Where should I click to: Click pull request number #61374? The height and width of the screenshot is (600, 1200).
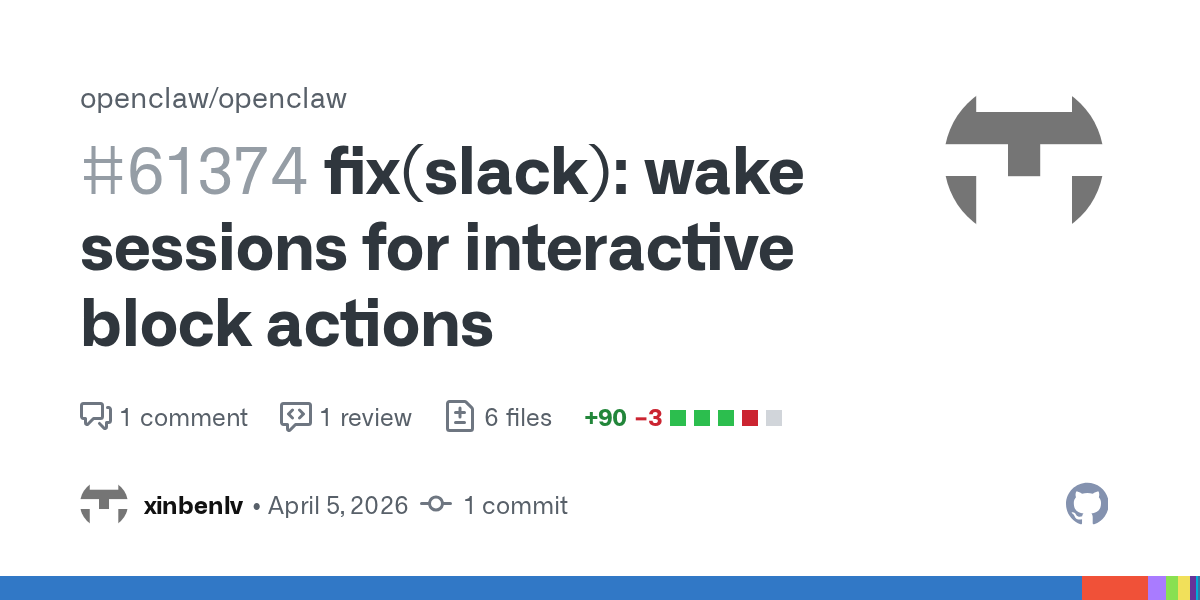tap(193, 172)
